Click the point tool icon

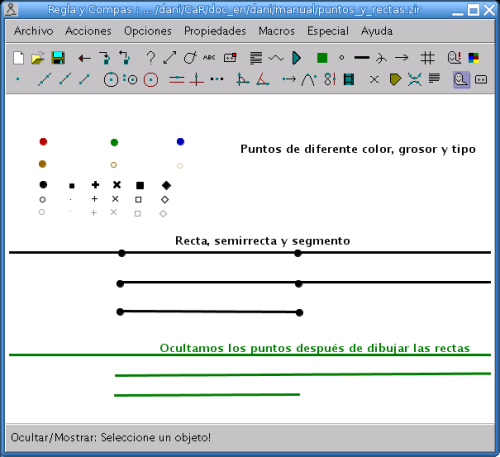click(x=18, y=79)
